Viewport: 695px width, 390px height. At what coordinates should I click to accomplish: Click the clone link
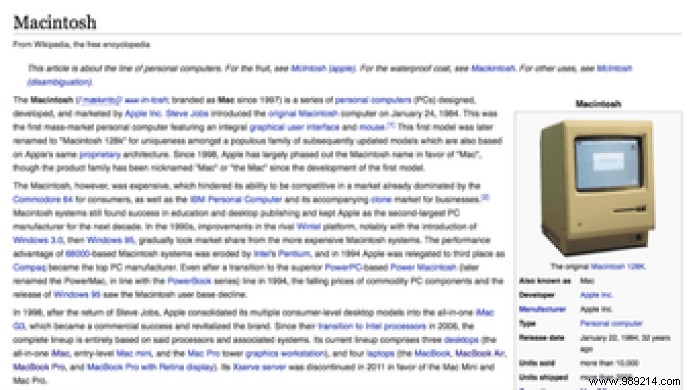coord(382,199)
